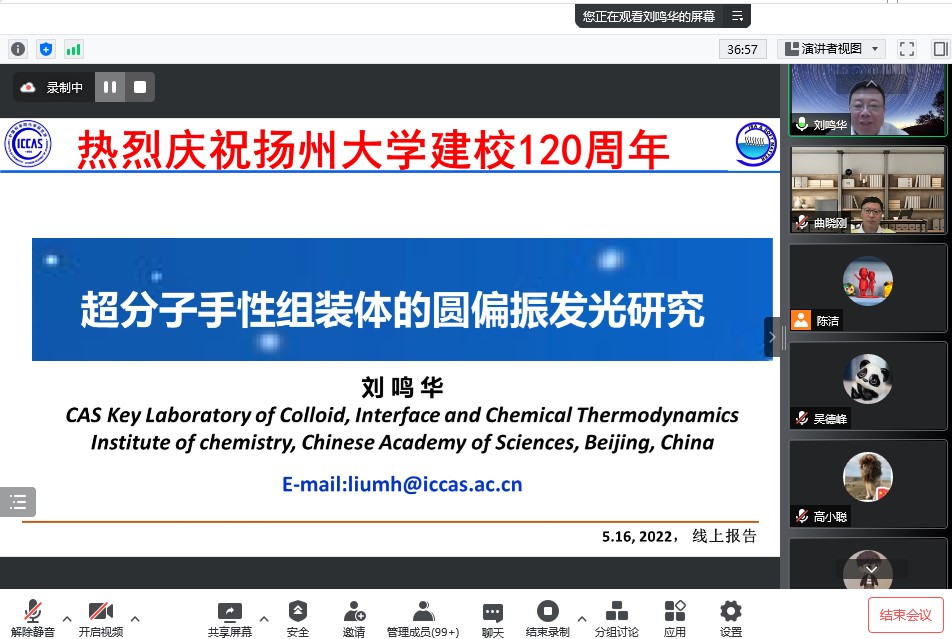Click the Invite (邀请) icon

click(354, 618)
